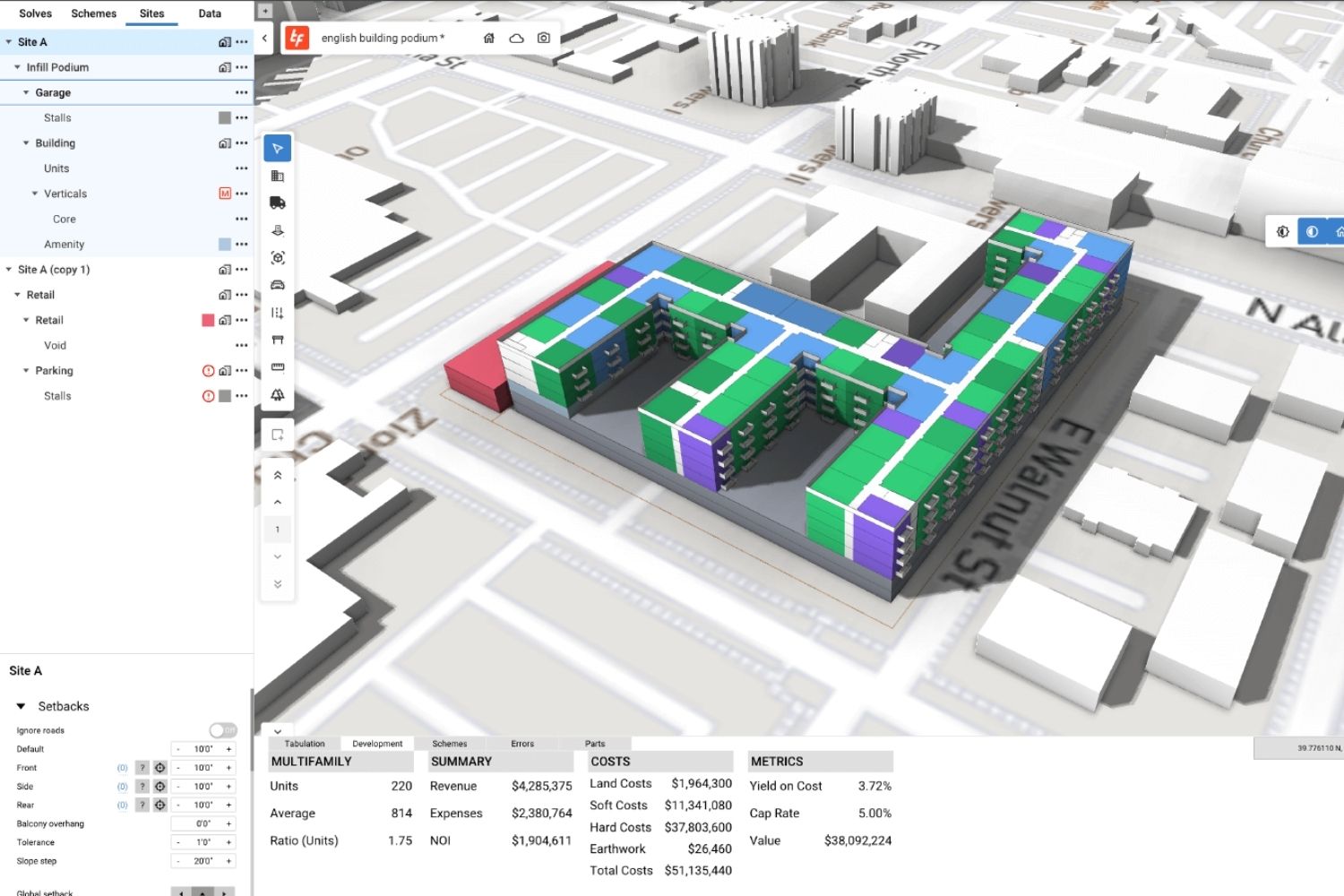This screenshot has width=1344, height=896.
Task: Open the building massing tool
Action: [278, 176]
